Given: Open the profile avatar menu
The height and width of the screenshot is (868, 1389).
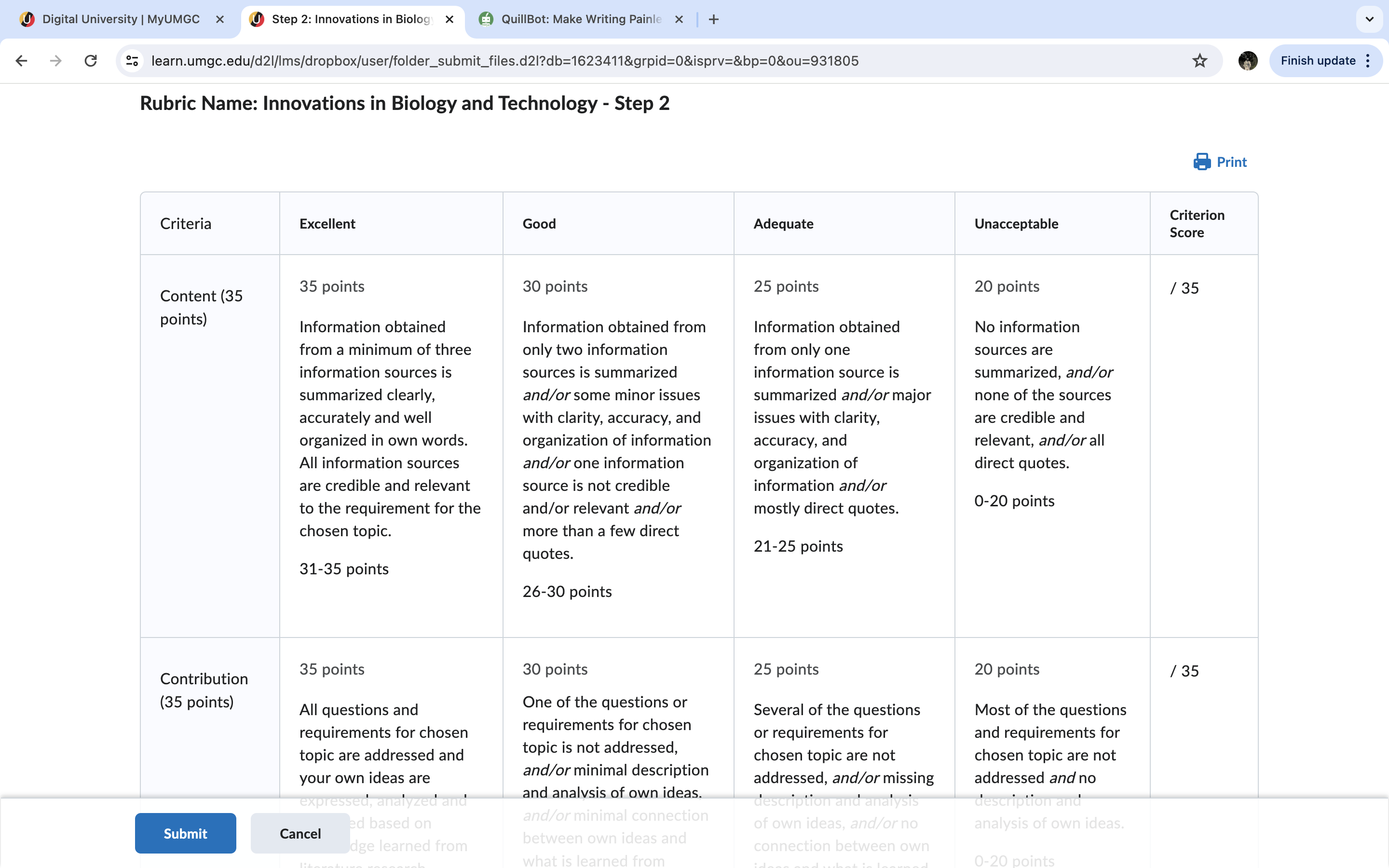Looking at the screenshot, I should 1248,61.
